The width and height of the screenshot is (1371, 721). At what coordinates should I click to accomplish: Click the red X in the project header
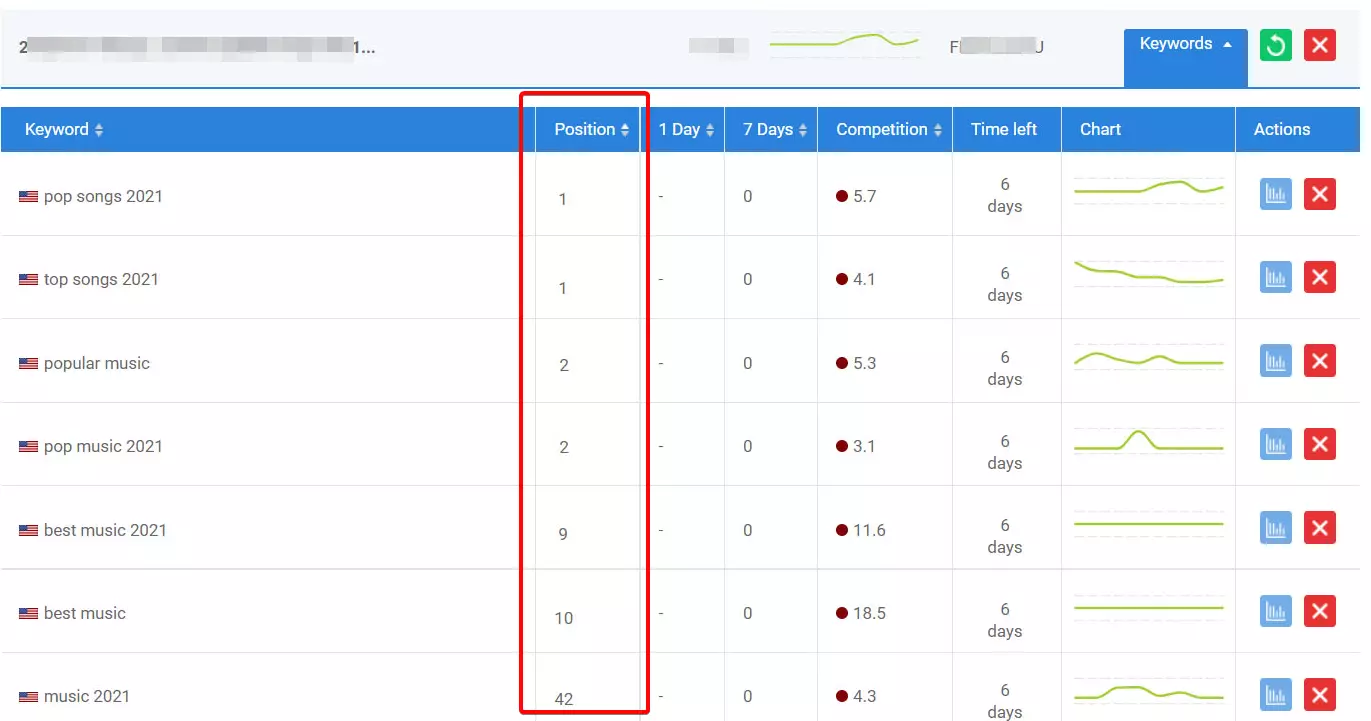(x=1320, y=45)
